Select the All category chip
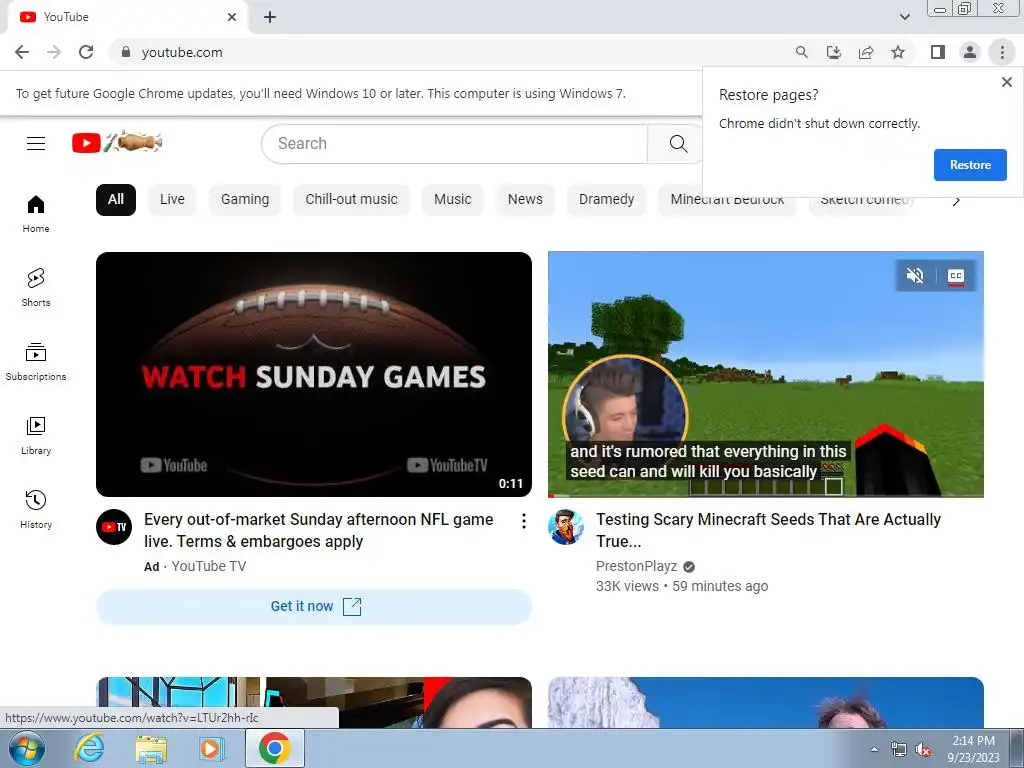 point(116,200)
